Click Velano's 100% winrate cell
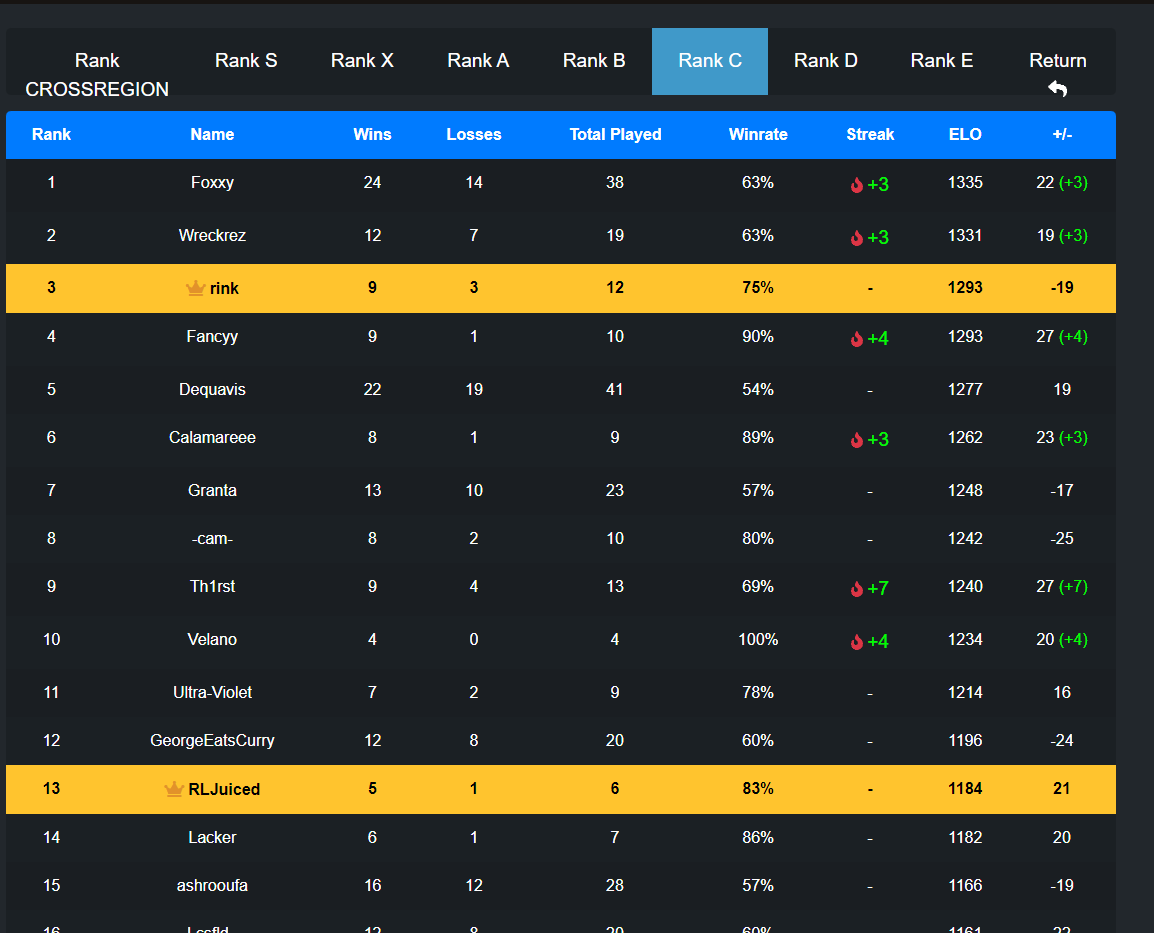Screen dimensions: 1154x933 point(758,639)
